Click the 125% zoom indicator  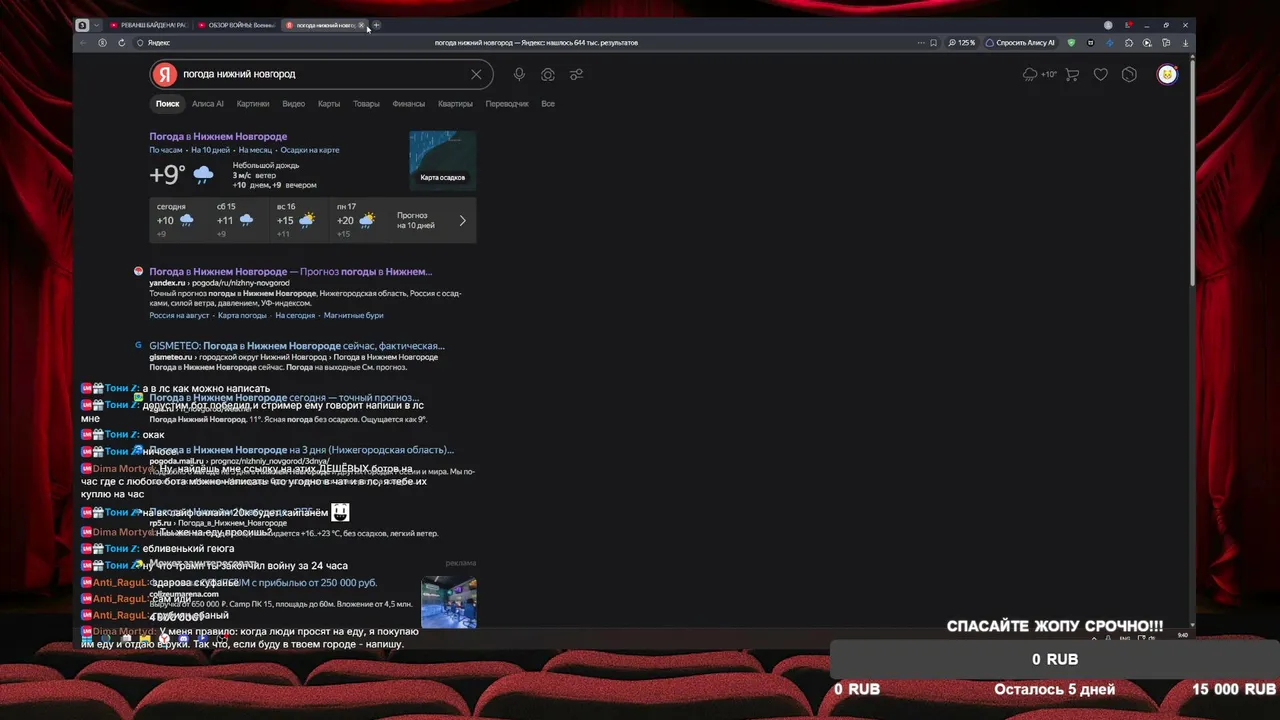tap(962, 43)
